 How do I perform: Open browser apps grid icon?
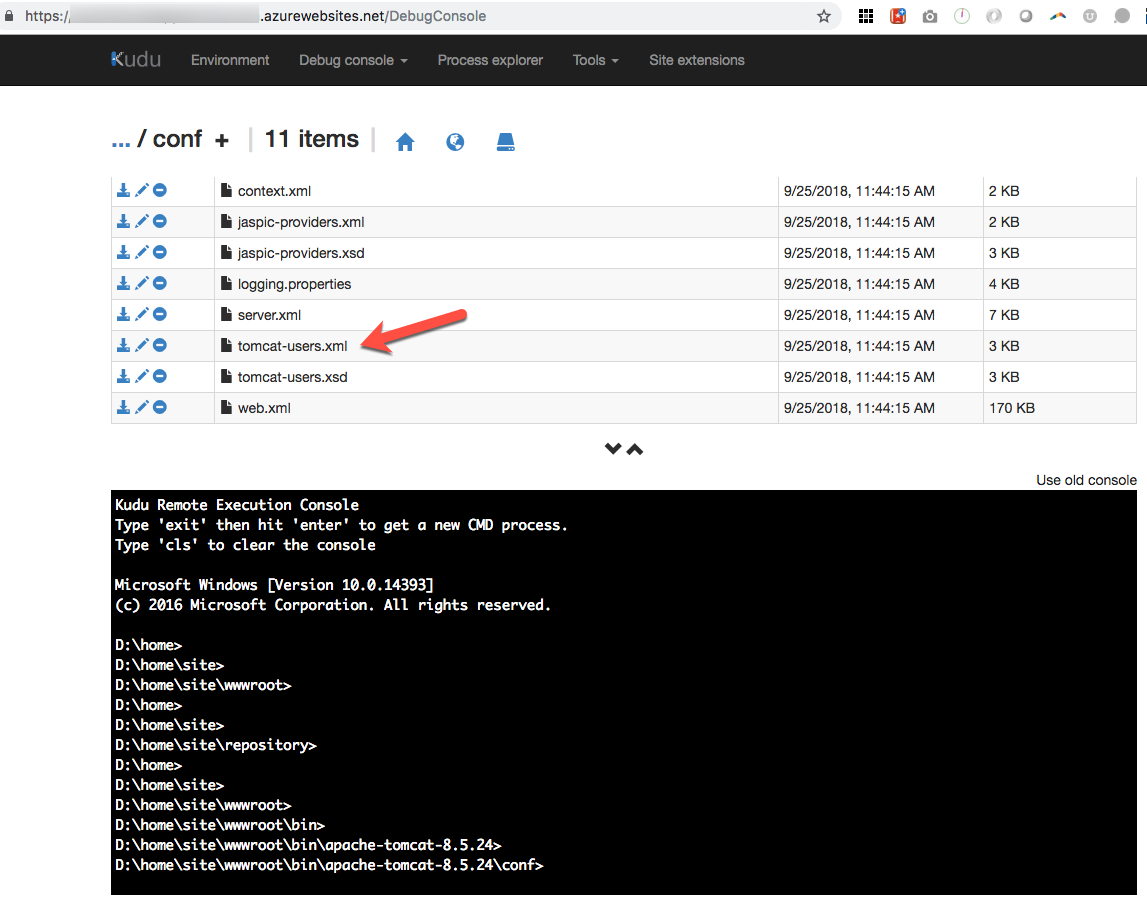point(865,16)
